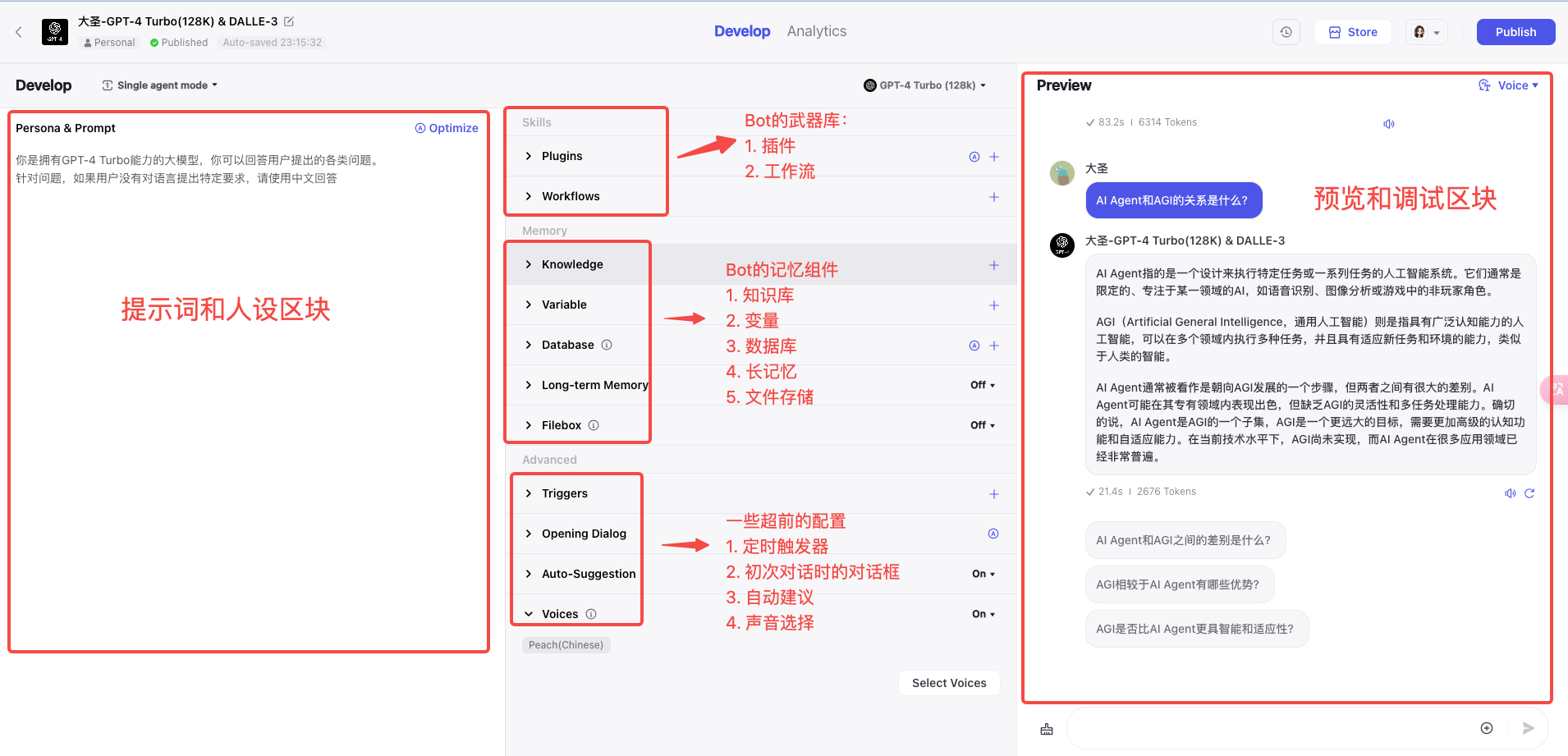Expand the Triggers section
This screenshot has width=1568, height=756.
coord(529,493)
